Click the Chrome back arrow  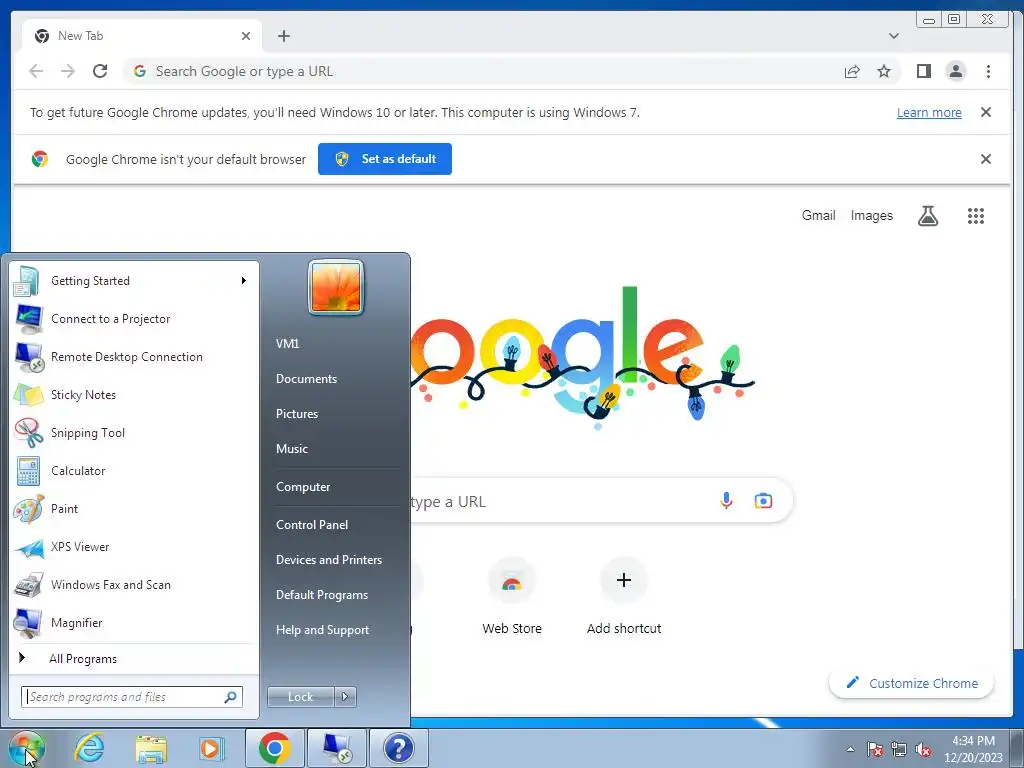tap(36, 71)
